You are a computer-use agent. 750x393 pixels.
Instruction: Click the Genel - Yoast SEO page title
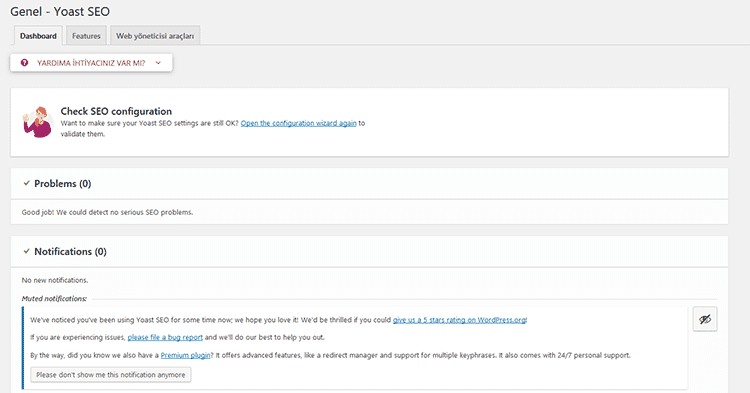(x=60, y=11)
